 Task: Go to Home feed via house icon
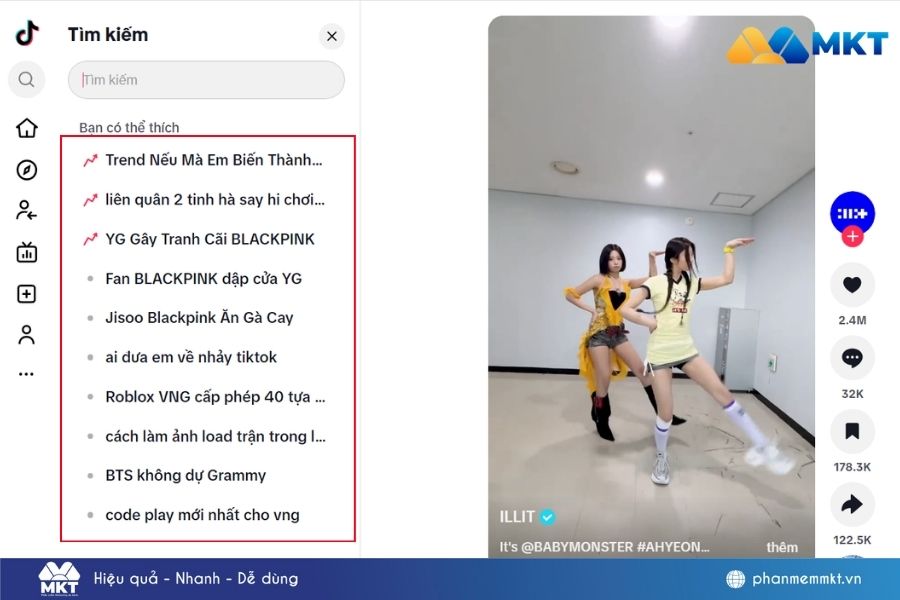click(26, 128)
